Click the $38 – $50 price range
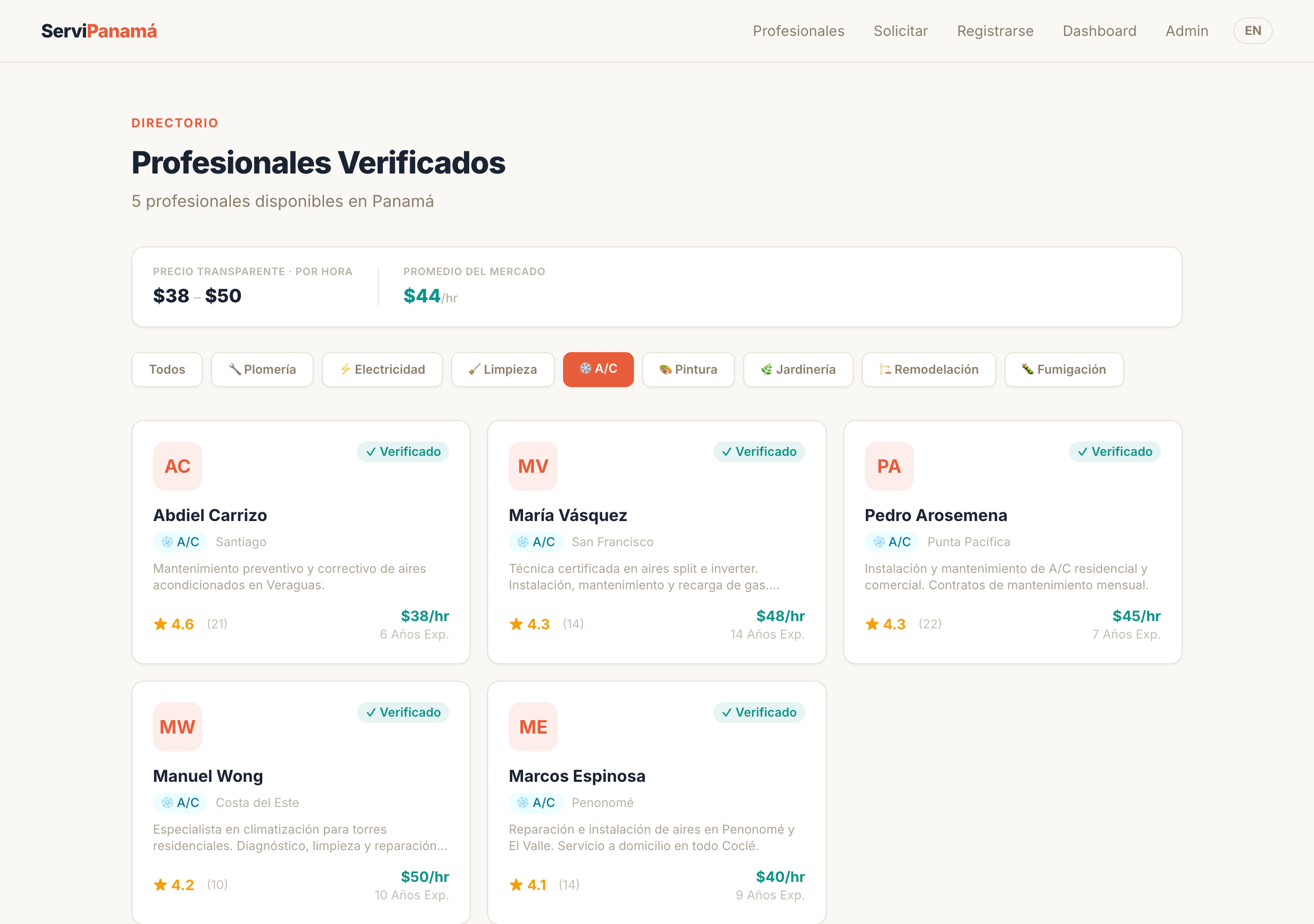1314x924 pixels. (197, 296)
